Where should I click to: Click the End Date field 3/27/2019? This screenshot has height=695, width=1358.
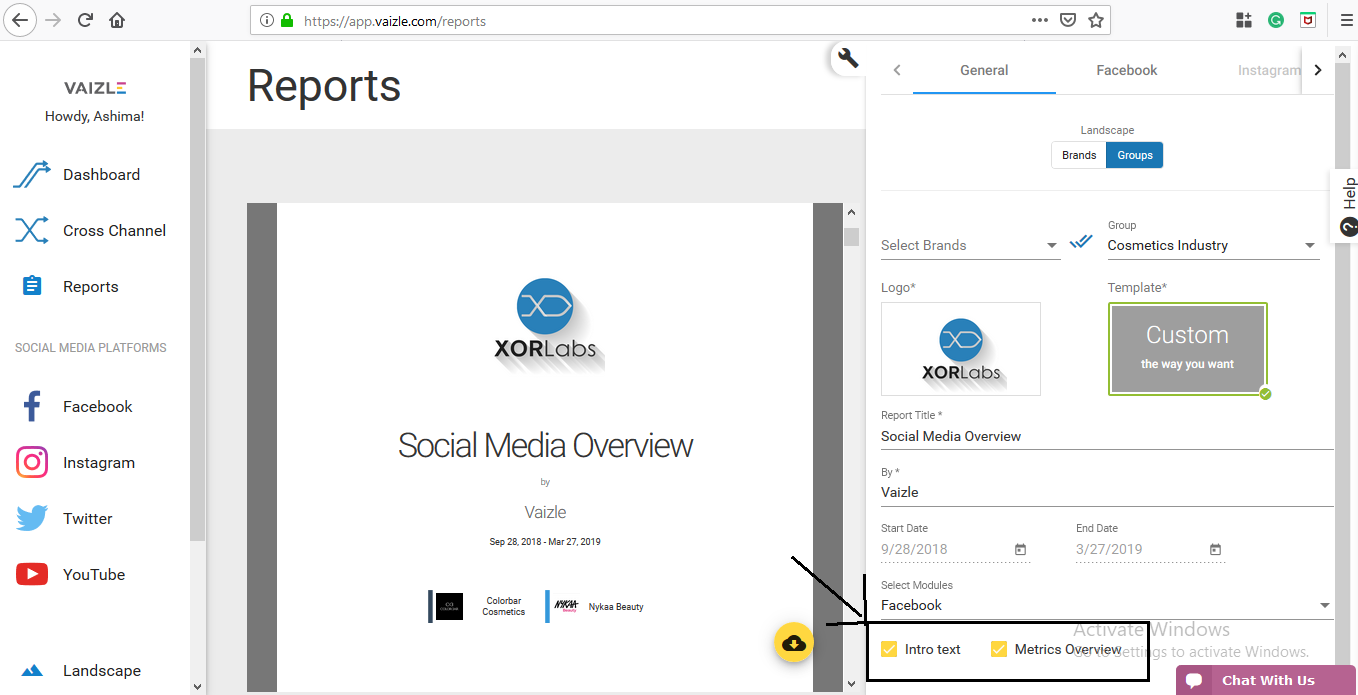pyautogui.click(x=1150, y=549)
